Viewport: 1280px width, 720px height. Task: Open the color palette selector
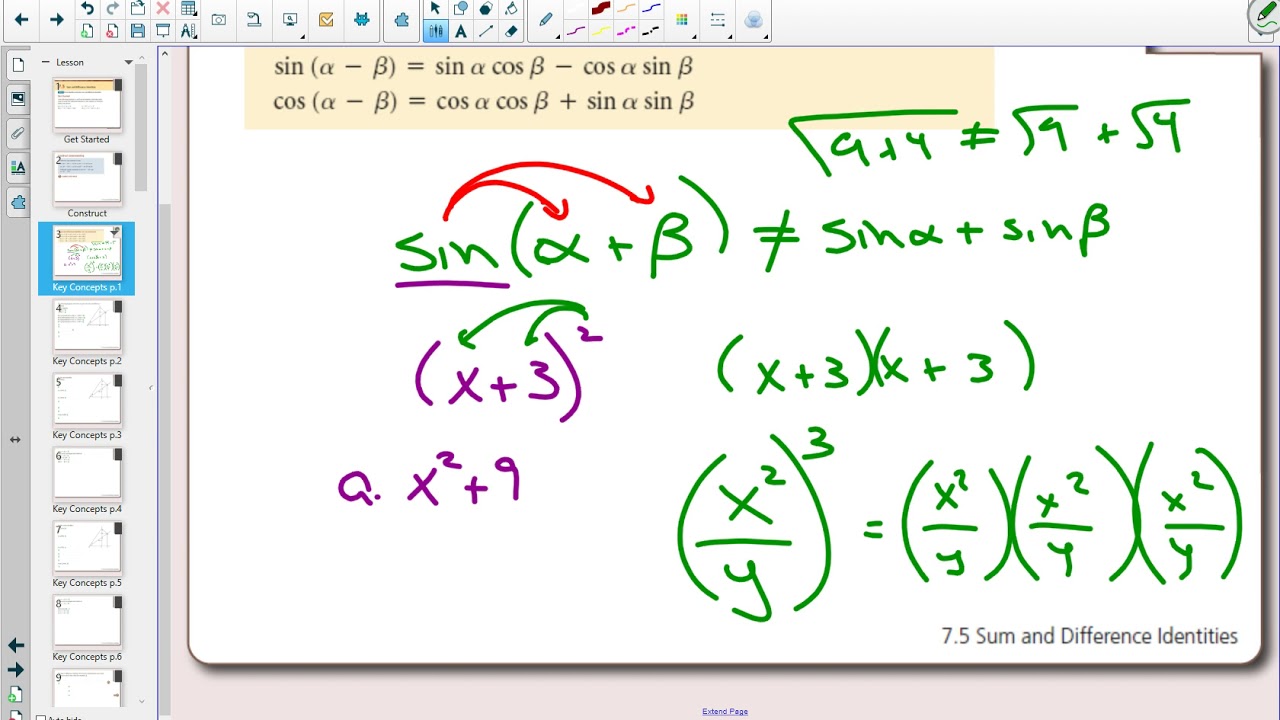coord(682,20)
